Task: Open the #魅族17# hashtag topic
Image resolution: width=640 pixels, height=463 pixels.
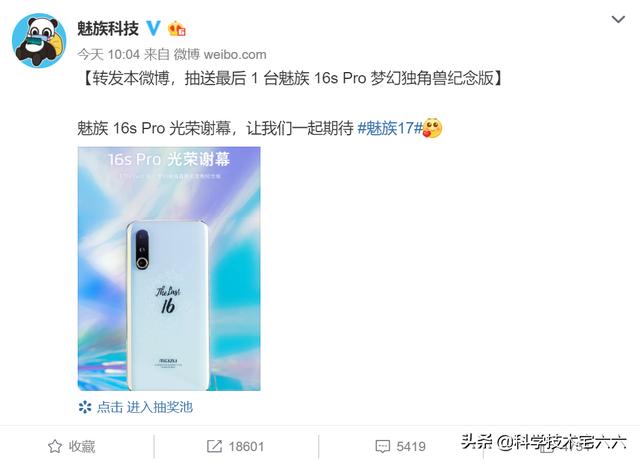Action: 390,128
